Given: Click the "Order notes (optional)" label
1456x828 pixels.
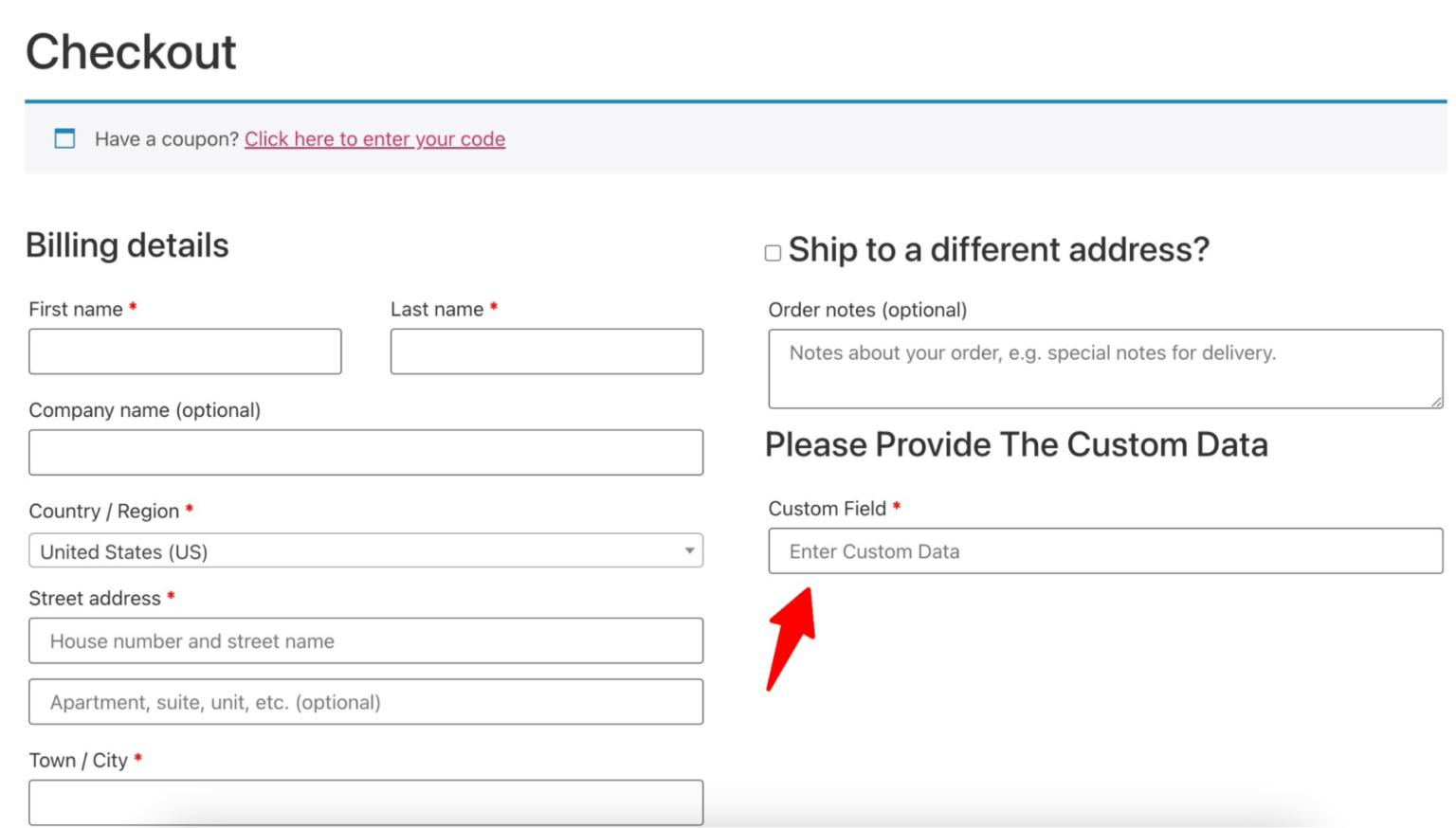Looking at the screenshot, I should [x=867, y=310].
